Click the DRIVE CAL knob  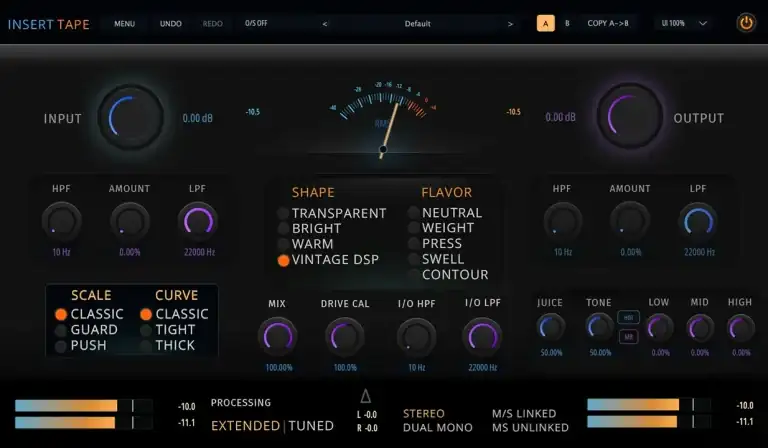coord(344,337)
